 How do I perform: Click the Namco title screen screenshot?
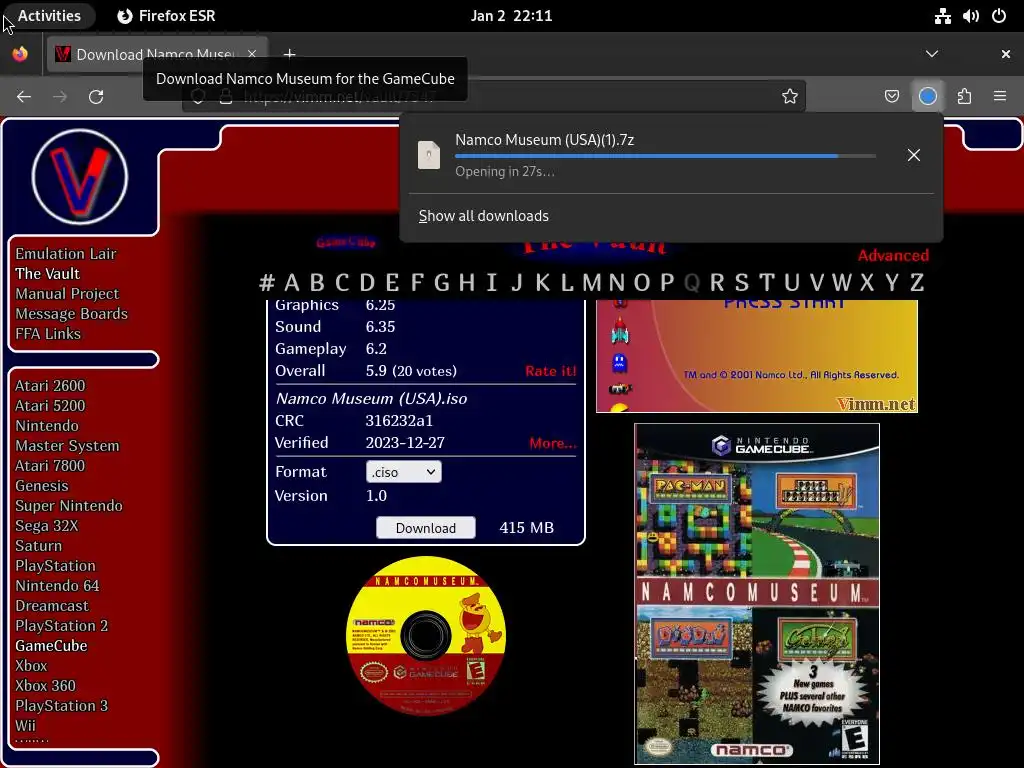click(757, 356)
